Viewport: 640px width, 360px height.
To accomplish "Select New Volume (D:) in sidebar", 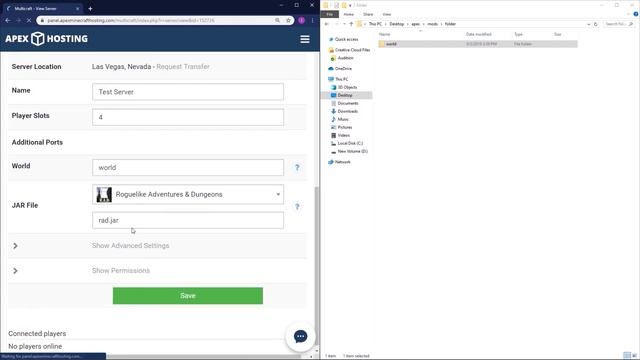I will 352,151.
